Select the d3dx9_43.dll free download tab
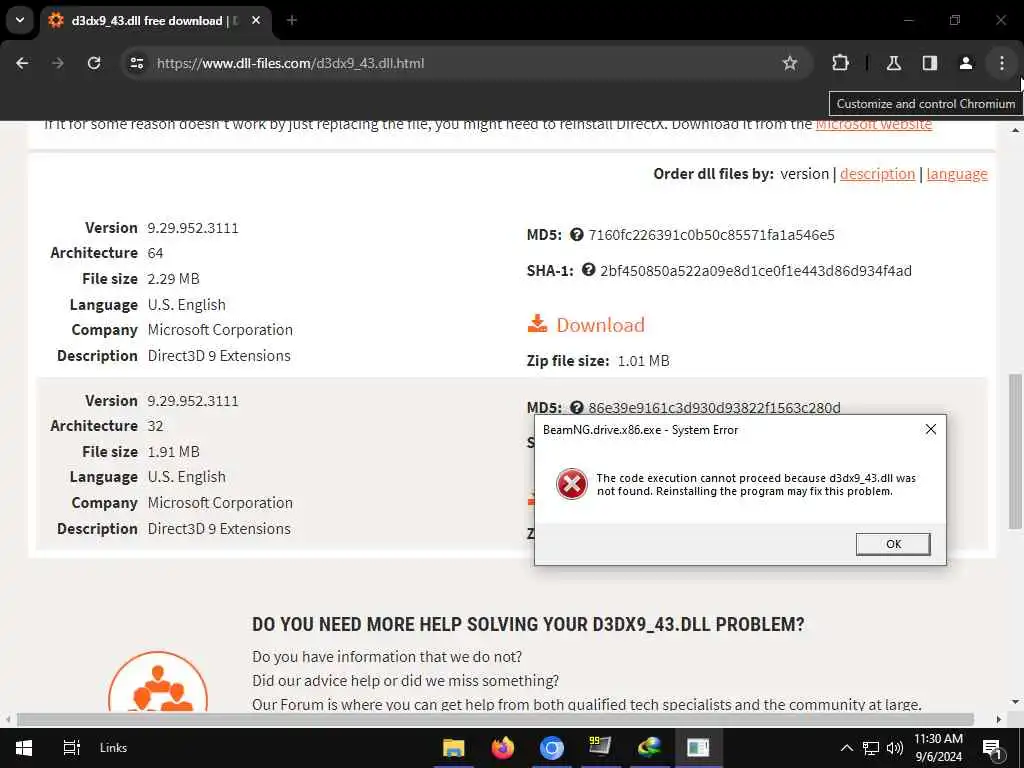This screenshot has height=768, width=1024. tap(157, 20)
